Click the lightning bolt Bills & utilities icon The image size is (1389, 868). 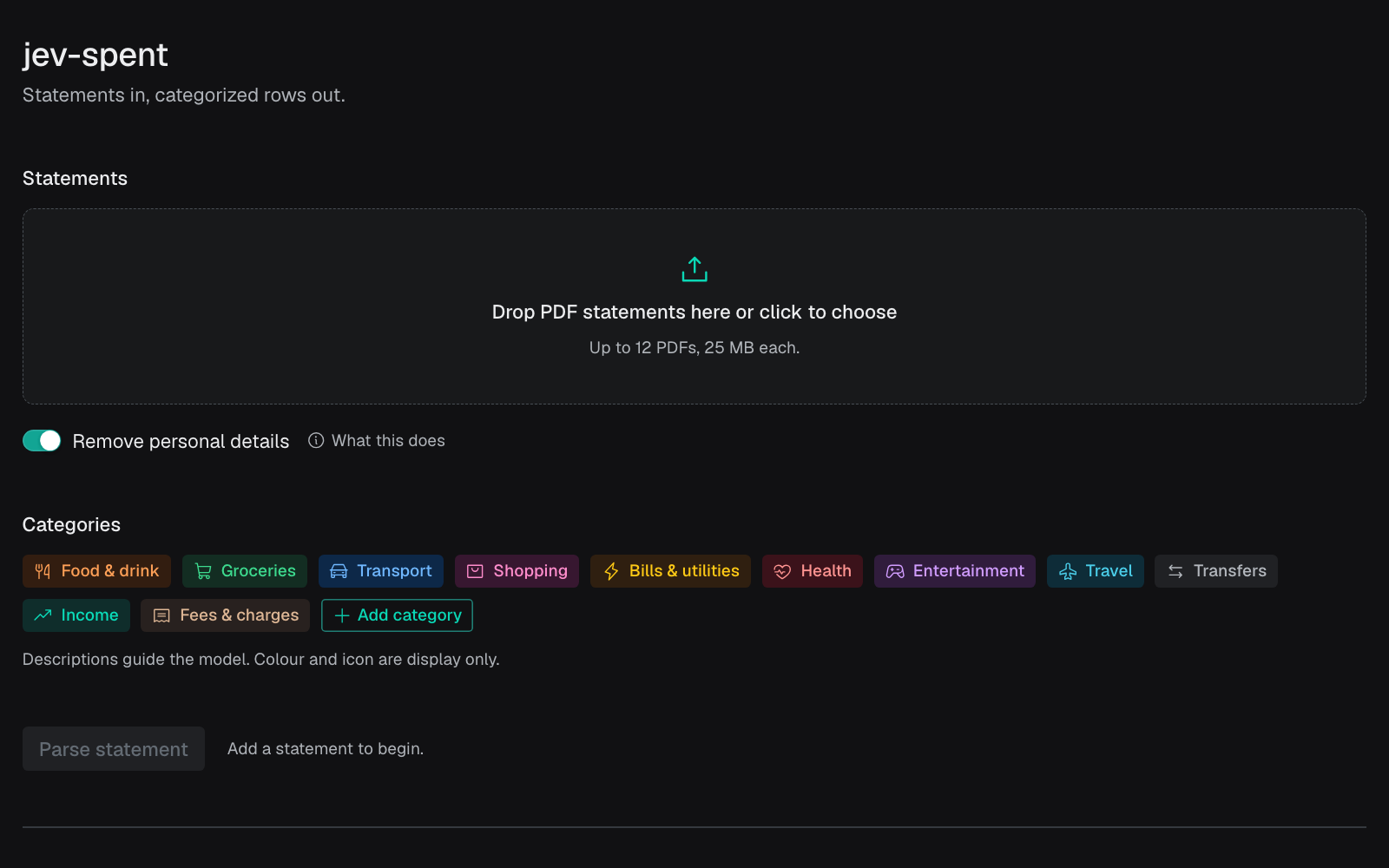coord(611,571)
